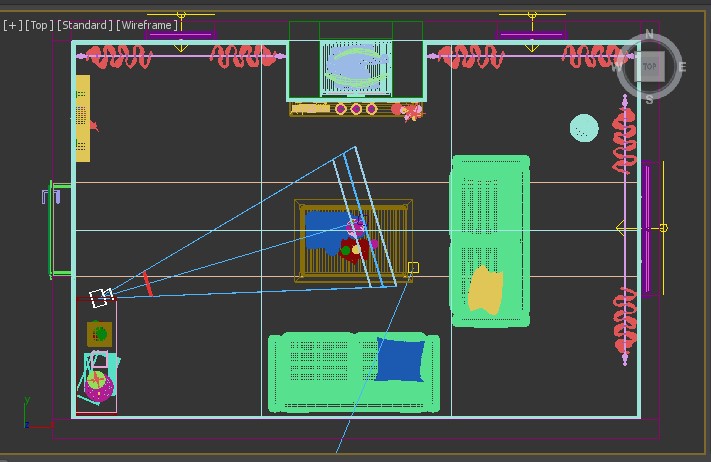Select the round cyan stool object
The image size is (711, 462).
[584, 128]
